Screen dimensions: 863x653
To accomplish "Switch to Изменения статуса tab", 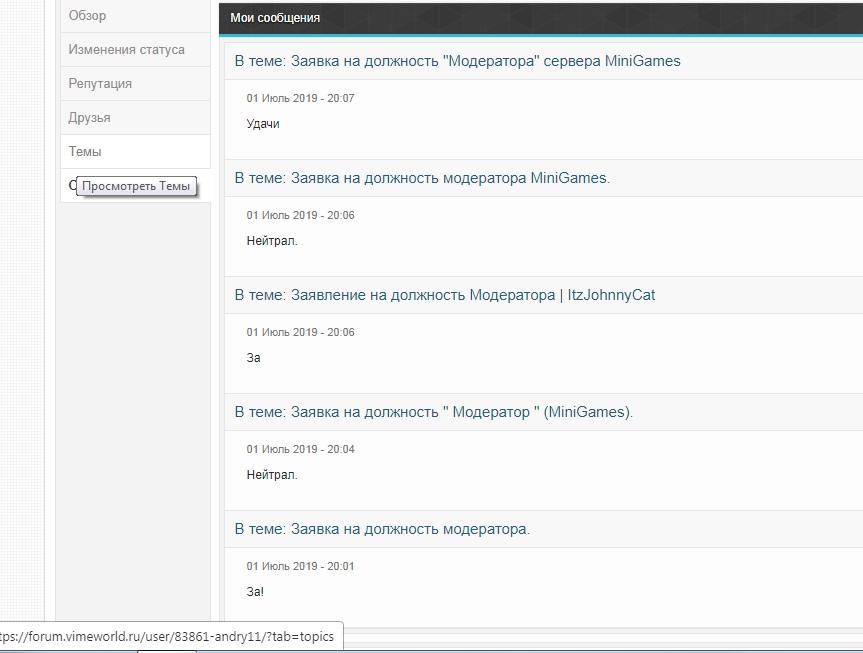I will point(135,50).
